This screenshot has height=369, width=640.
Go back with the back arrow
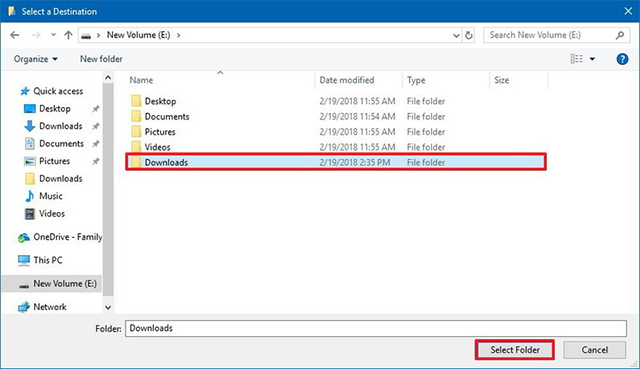[x=15, y=35]
